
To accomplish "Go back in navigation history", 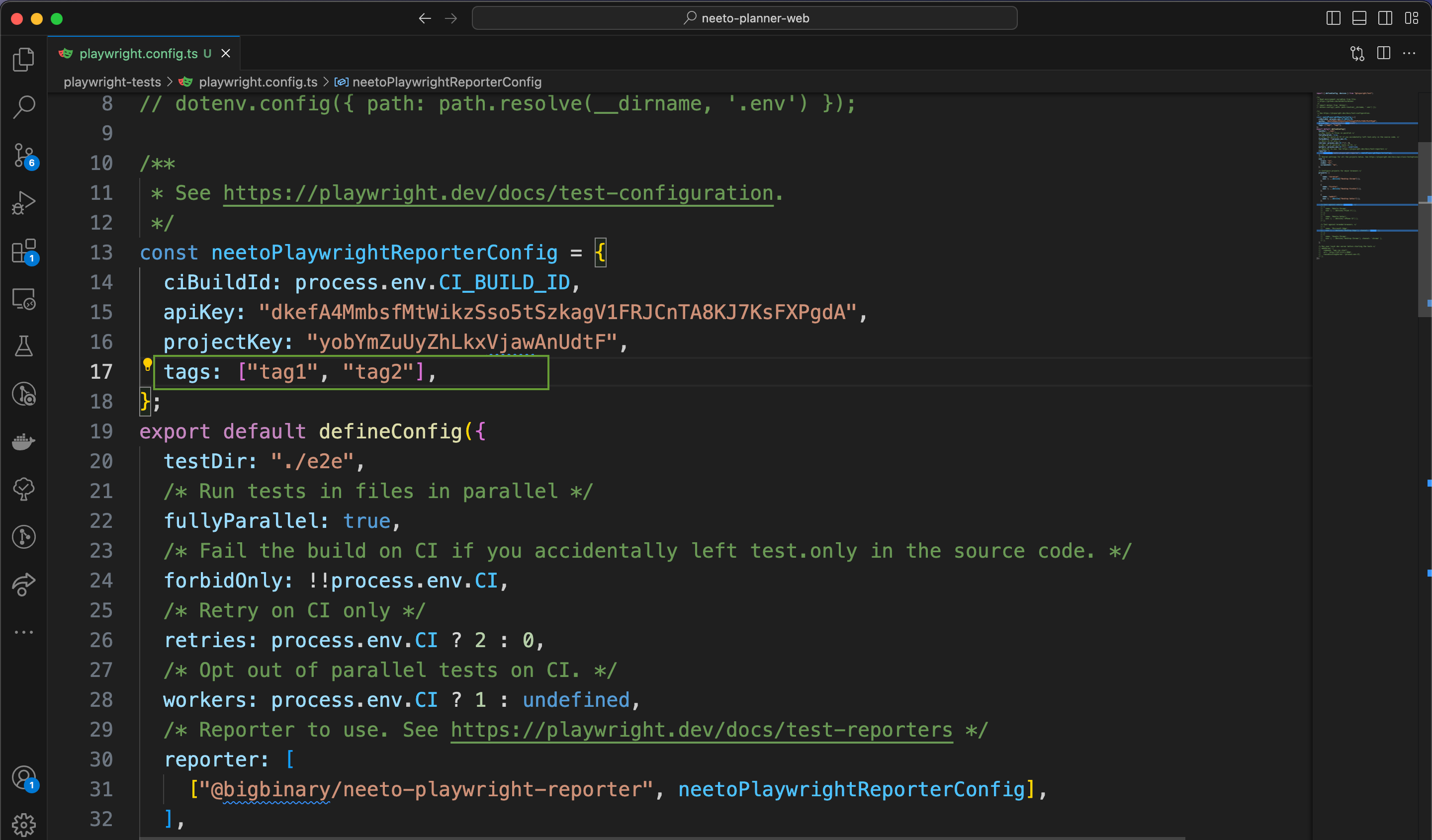I will click(425, 18).
